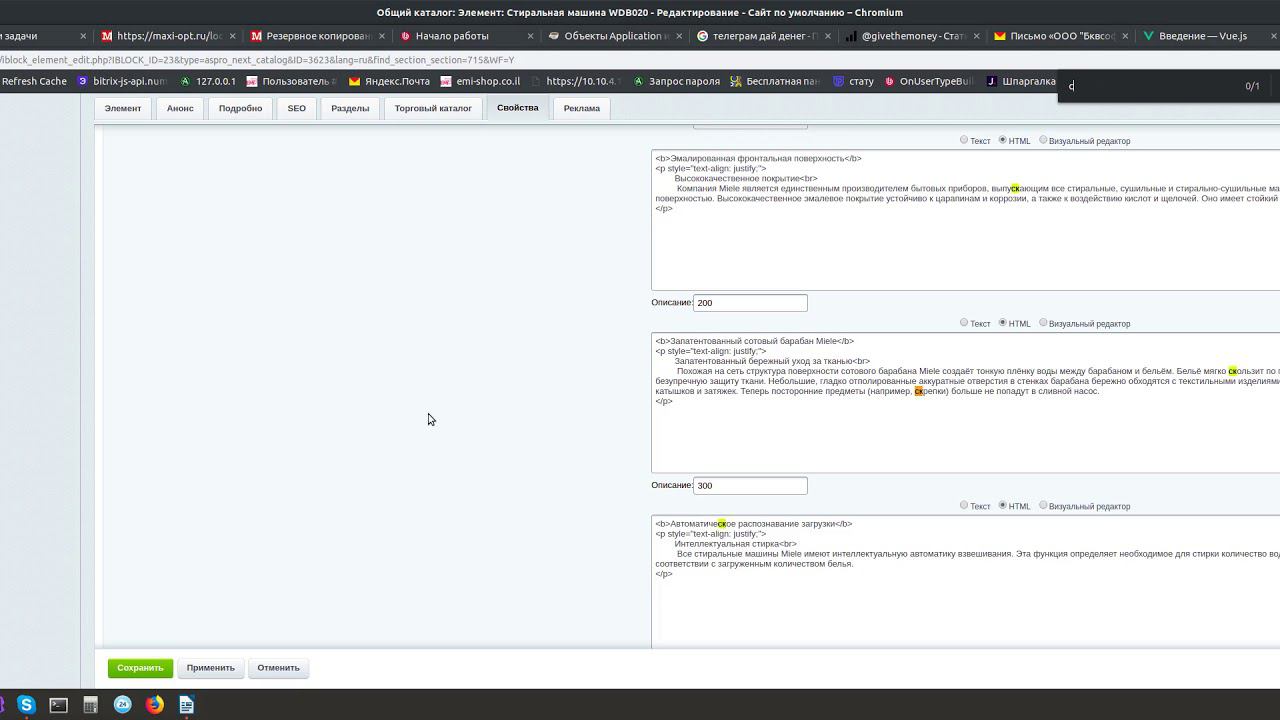Screen dimensions: 1280x720
Task: Close the 'Начало работы' browser tab
Action: (530, 36)
